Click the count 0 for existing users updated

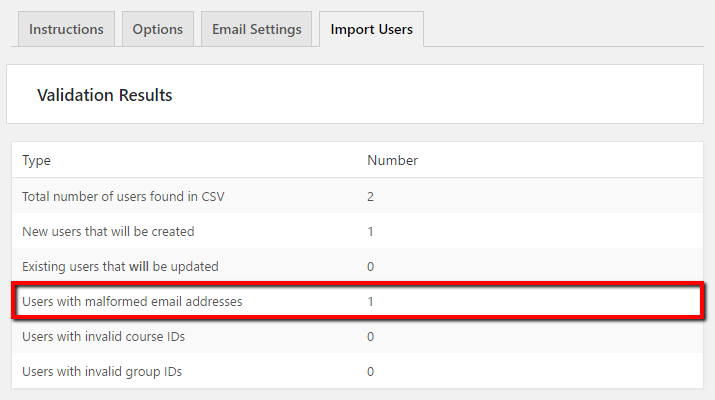[x=371, y=266]
